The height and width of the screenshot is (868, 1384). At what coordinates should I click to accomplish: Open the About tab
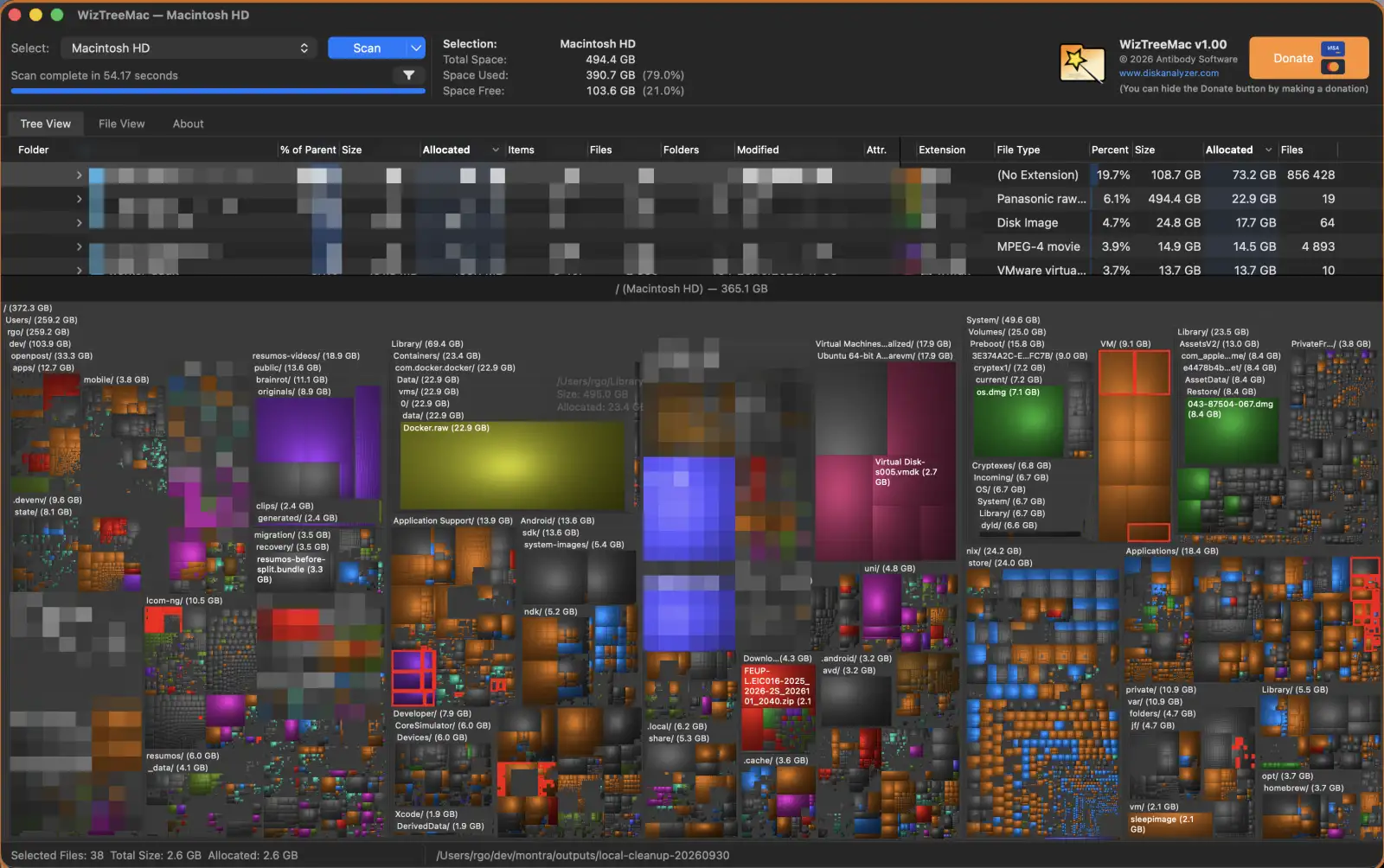click(188, 124)
